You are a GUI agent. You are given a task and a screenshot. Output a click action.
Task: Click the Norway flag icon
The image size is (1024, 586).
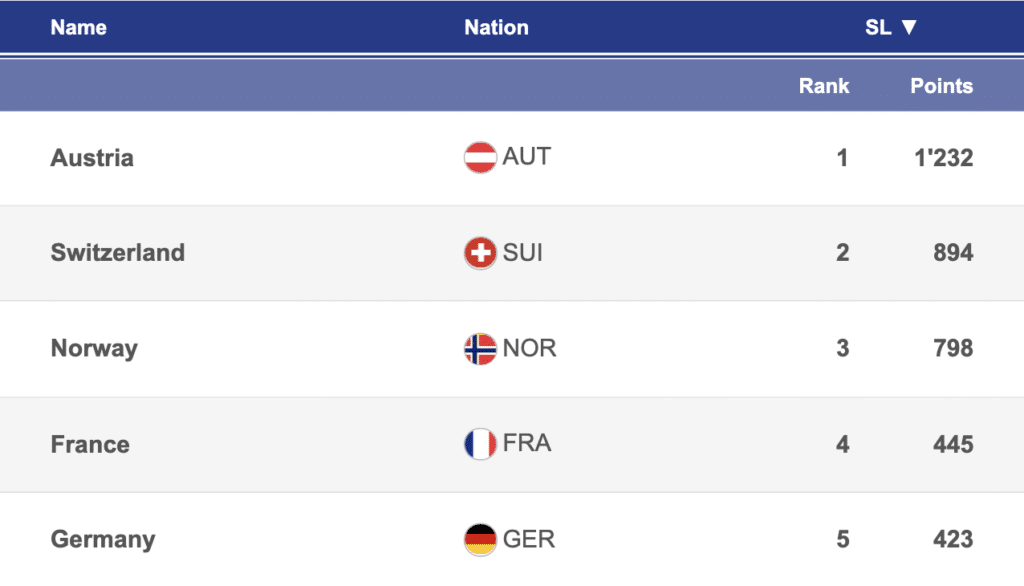(x=480, y=349)
